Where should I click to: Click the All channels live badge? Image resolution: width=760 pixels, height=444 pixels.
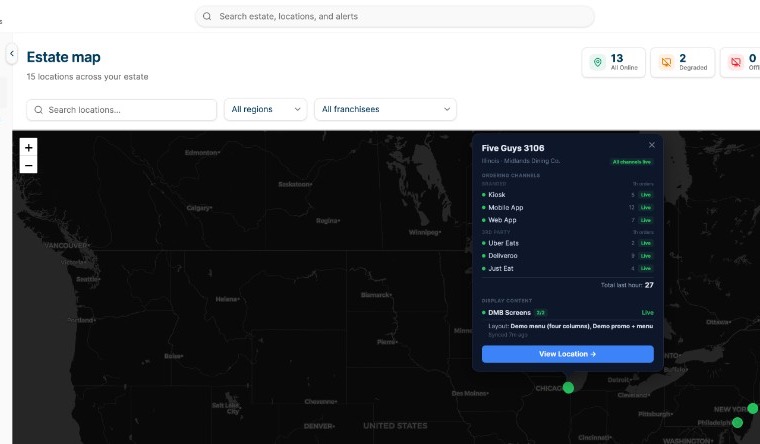[632, 162]
